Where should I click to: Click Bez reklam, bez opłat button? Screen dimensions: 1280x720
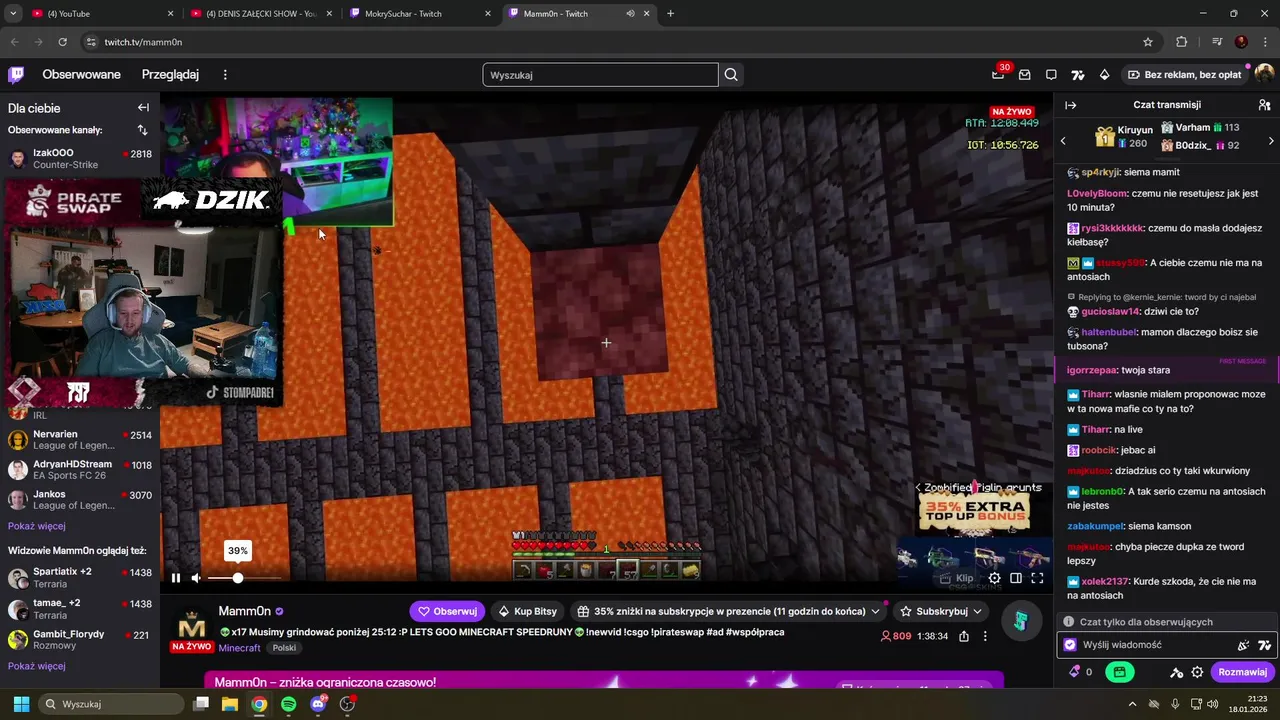pyautogui.click(x=1184, y=75)
